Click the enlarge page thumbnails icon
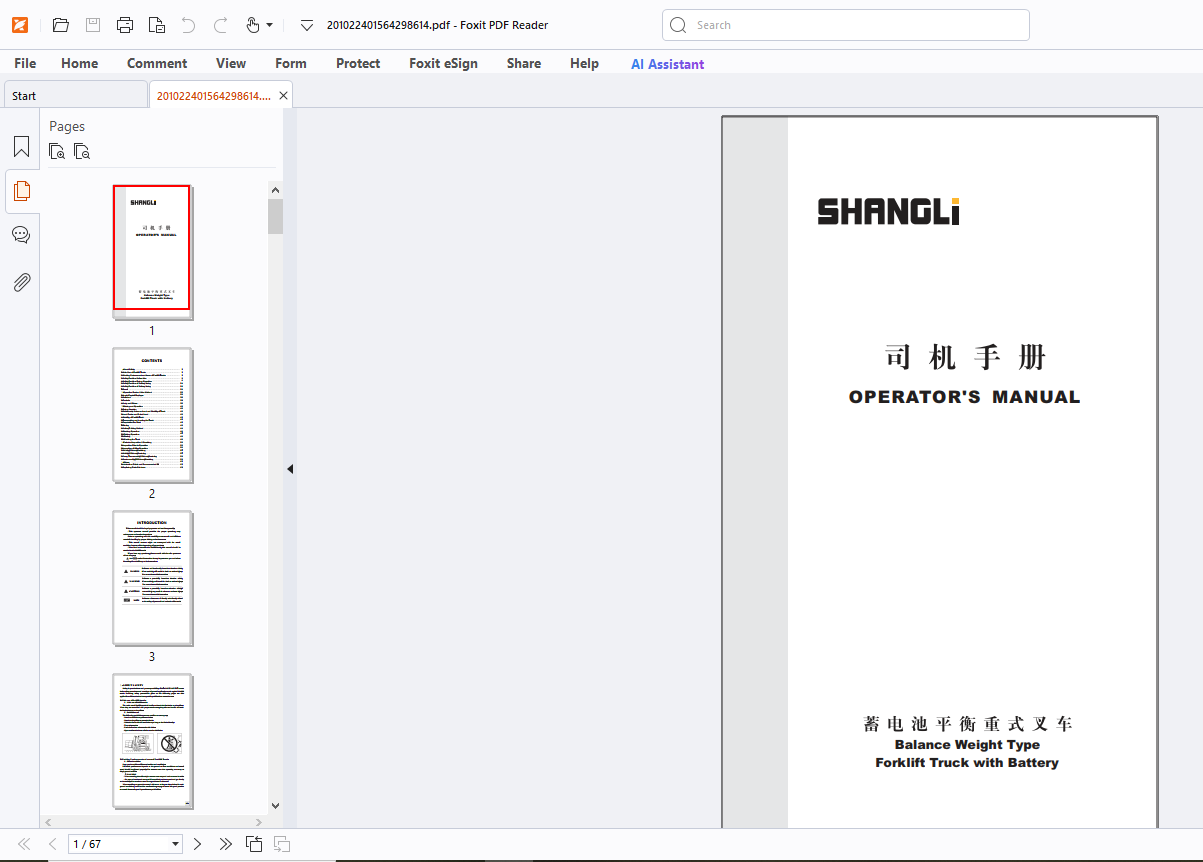This screenshot has width=1203, height=862. 58,152
